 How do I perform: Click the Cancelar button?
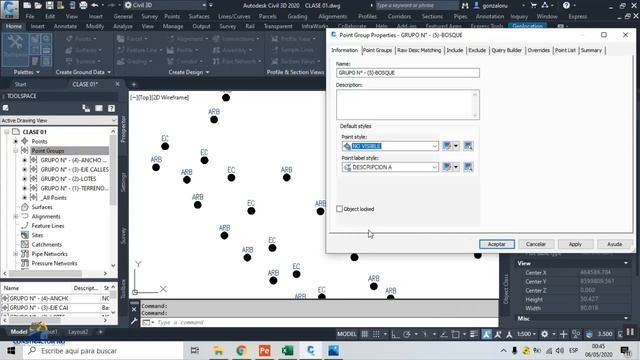(x=536, y=244)
